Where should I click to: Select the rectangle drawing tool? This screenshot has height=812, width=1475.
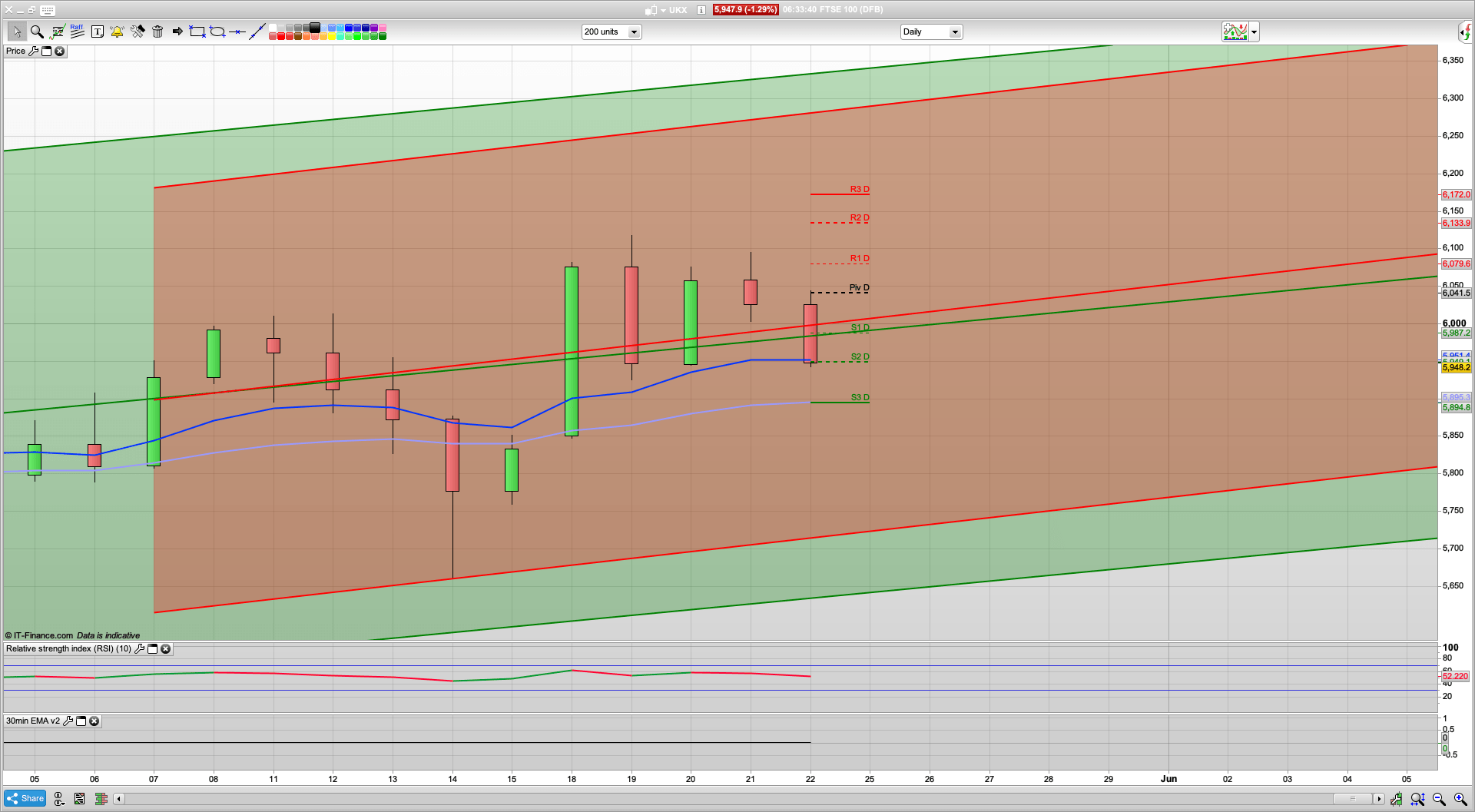click(x=197, y=31)
